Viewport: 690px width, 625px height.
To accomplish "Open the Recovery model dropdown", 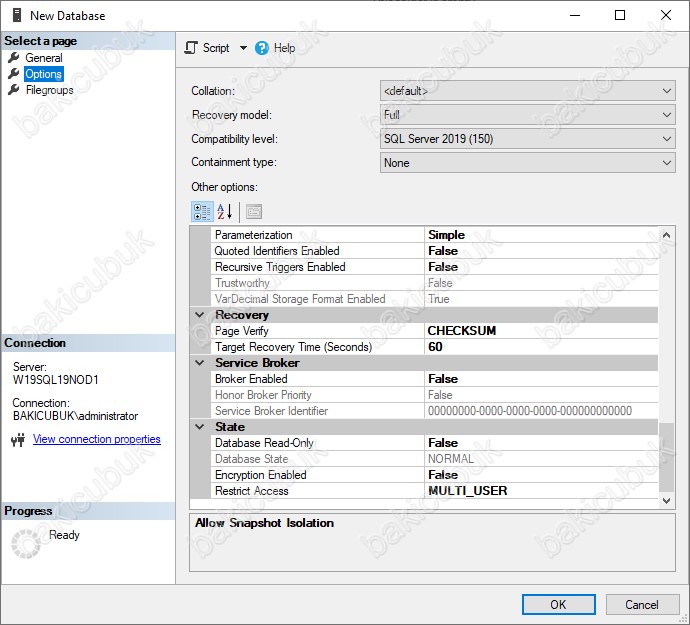I will pyautogui.click(x=527, y=115).
